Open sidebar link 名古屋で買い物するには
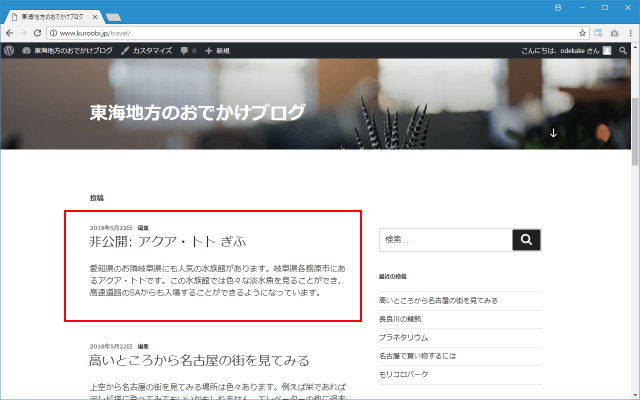The image size is (640, 400). [418, 356]
